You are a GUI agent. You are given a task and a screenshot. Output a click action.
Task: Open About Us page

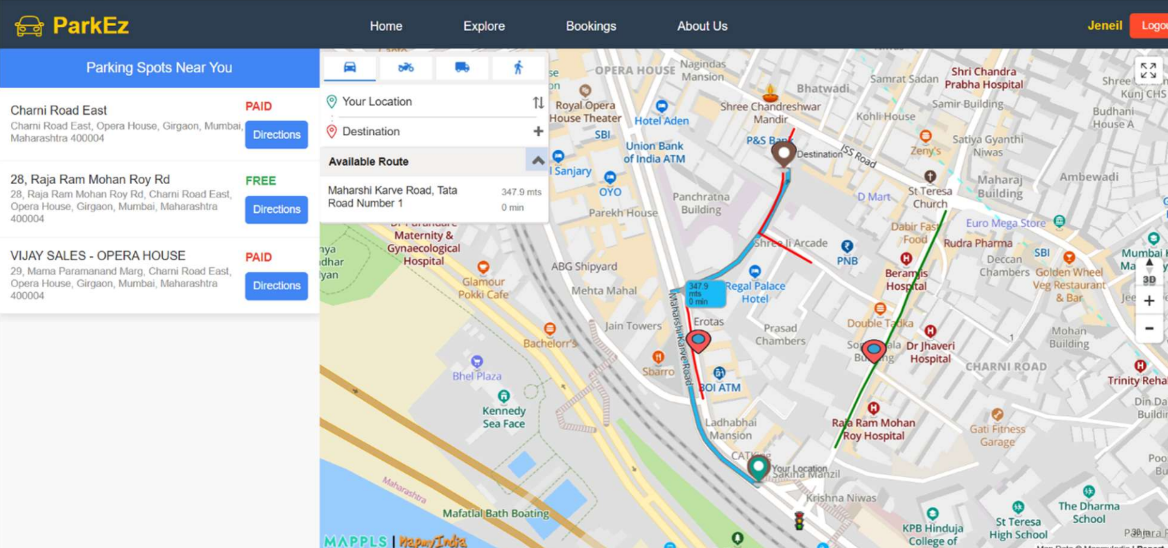tap(702, 26)
